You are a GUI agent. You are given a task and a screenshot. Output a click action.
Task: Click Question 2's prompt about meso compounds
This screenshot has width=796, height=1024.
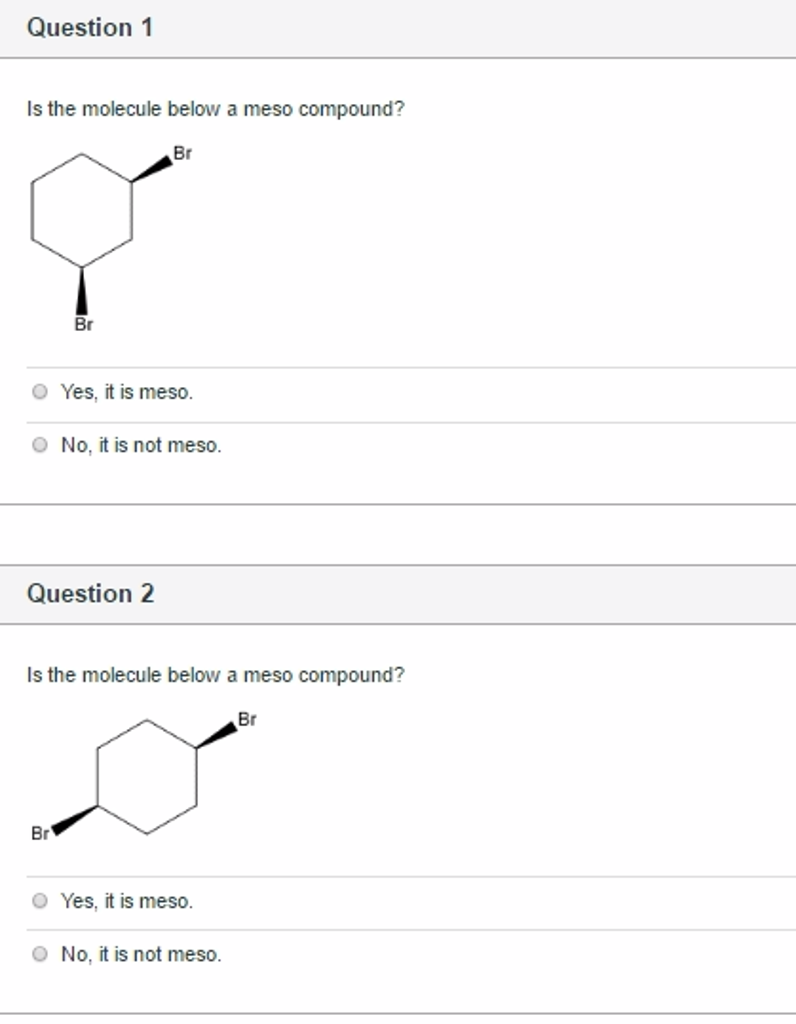(x=214, y=674)
